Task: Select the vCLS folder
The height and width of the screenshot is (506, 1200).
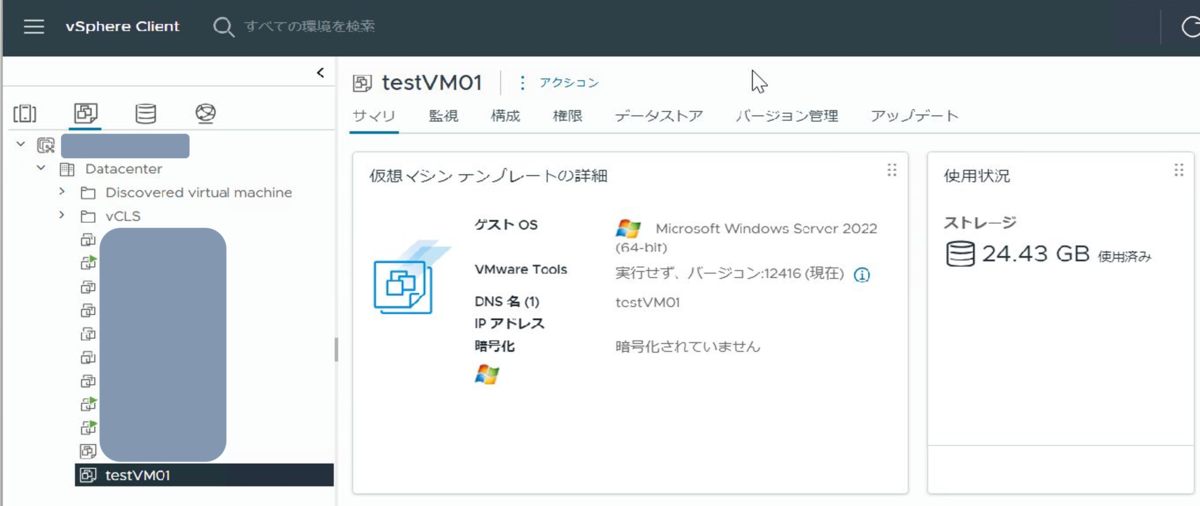Action: click(x=123, y=216)
